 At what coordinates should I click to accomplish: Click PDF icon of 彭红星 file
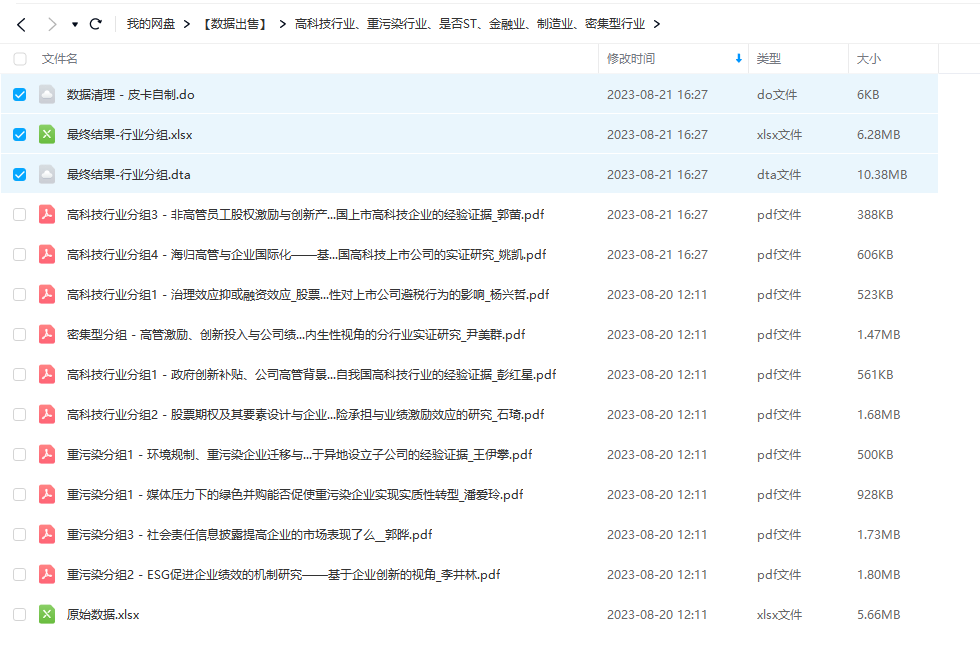click(x=47, y=374)
